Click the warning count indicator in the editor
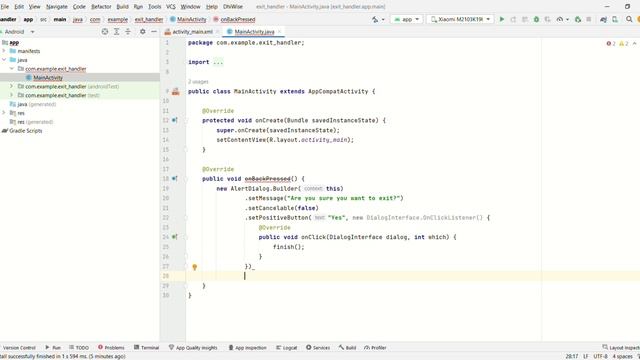 [624, 44]
